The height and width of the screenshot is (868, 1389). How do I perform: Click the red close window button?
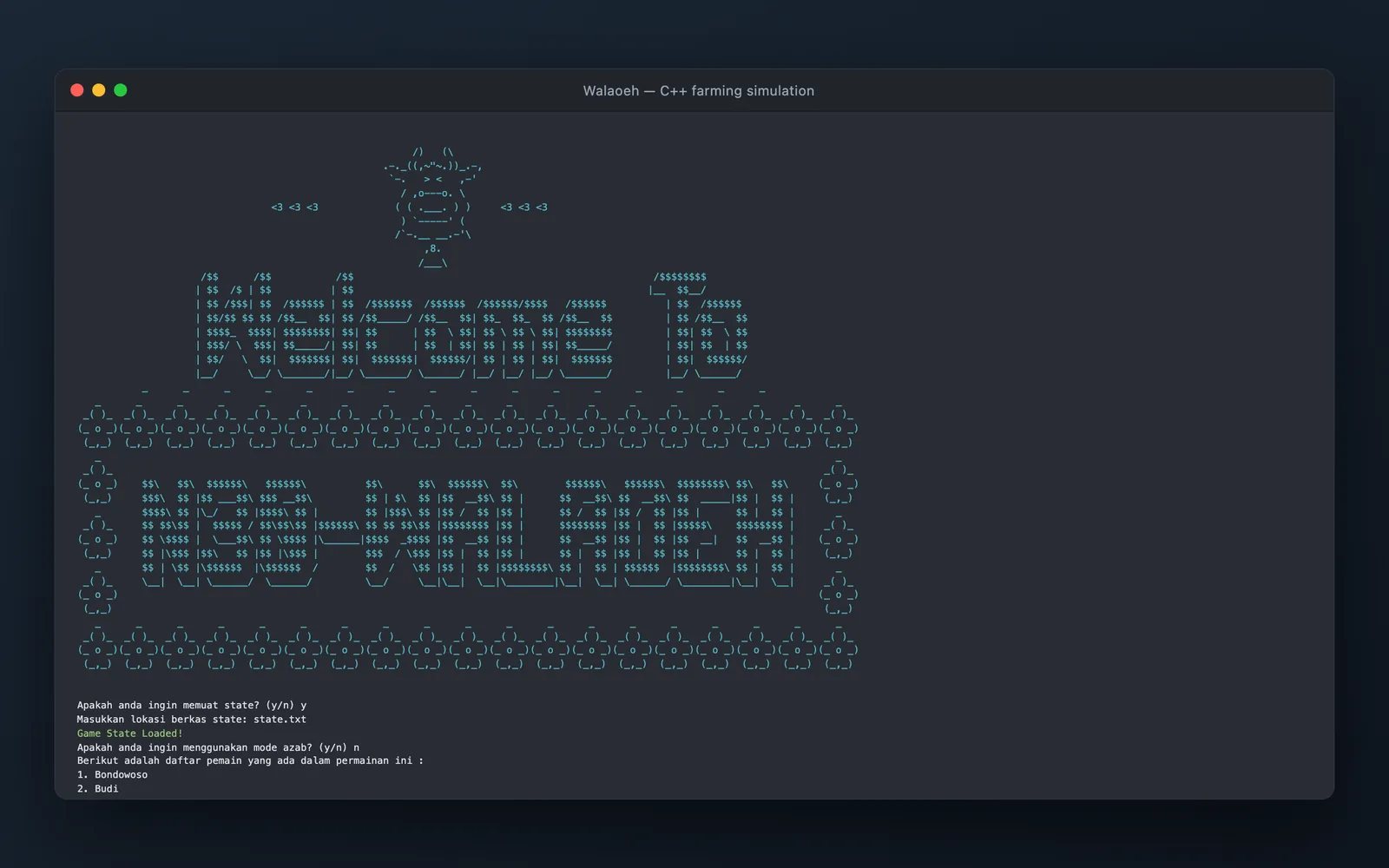[77, 90]
